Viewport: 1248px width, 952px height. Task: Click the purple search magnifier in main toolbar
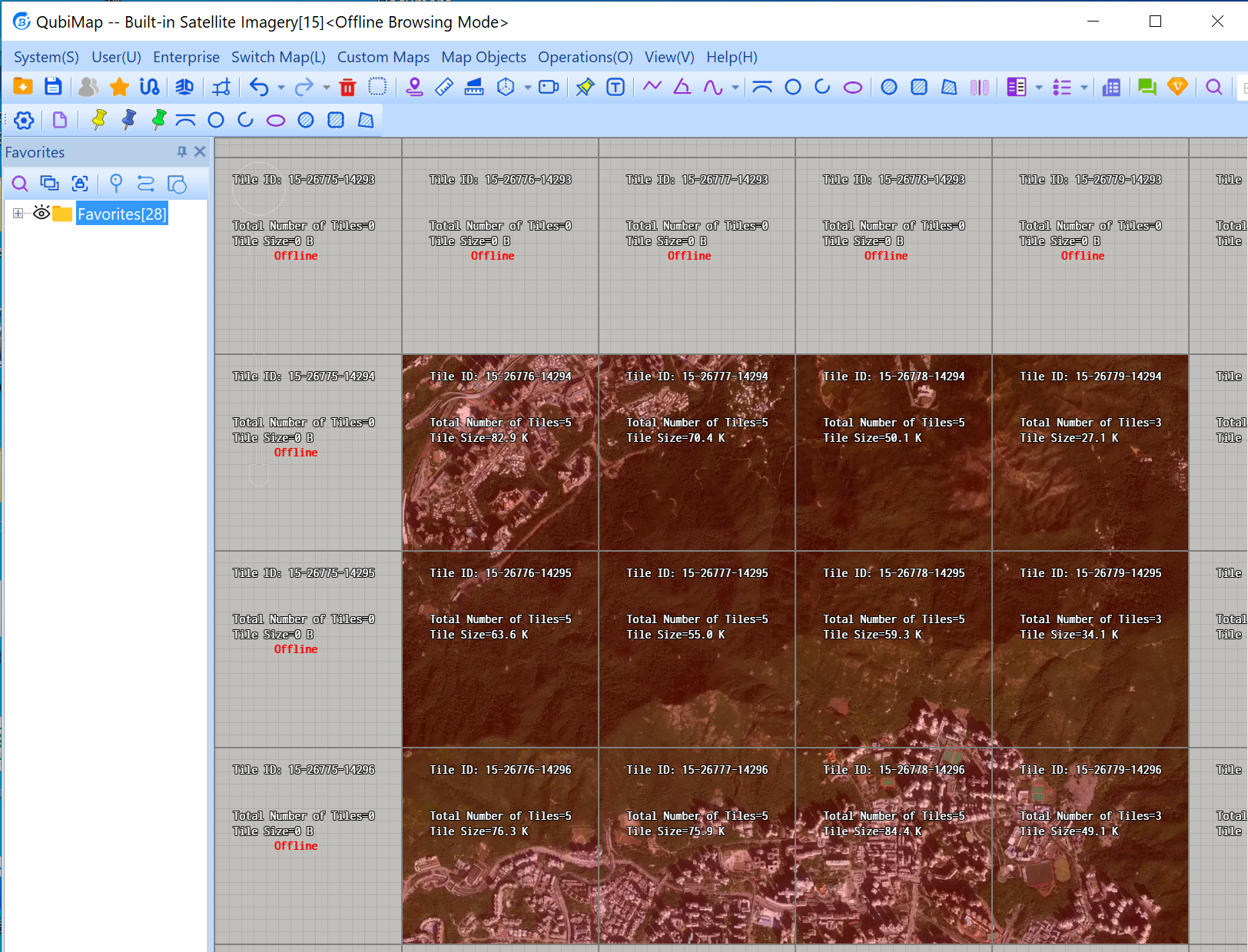tap(1214, 87)
